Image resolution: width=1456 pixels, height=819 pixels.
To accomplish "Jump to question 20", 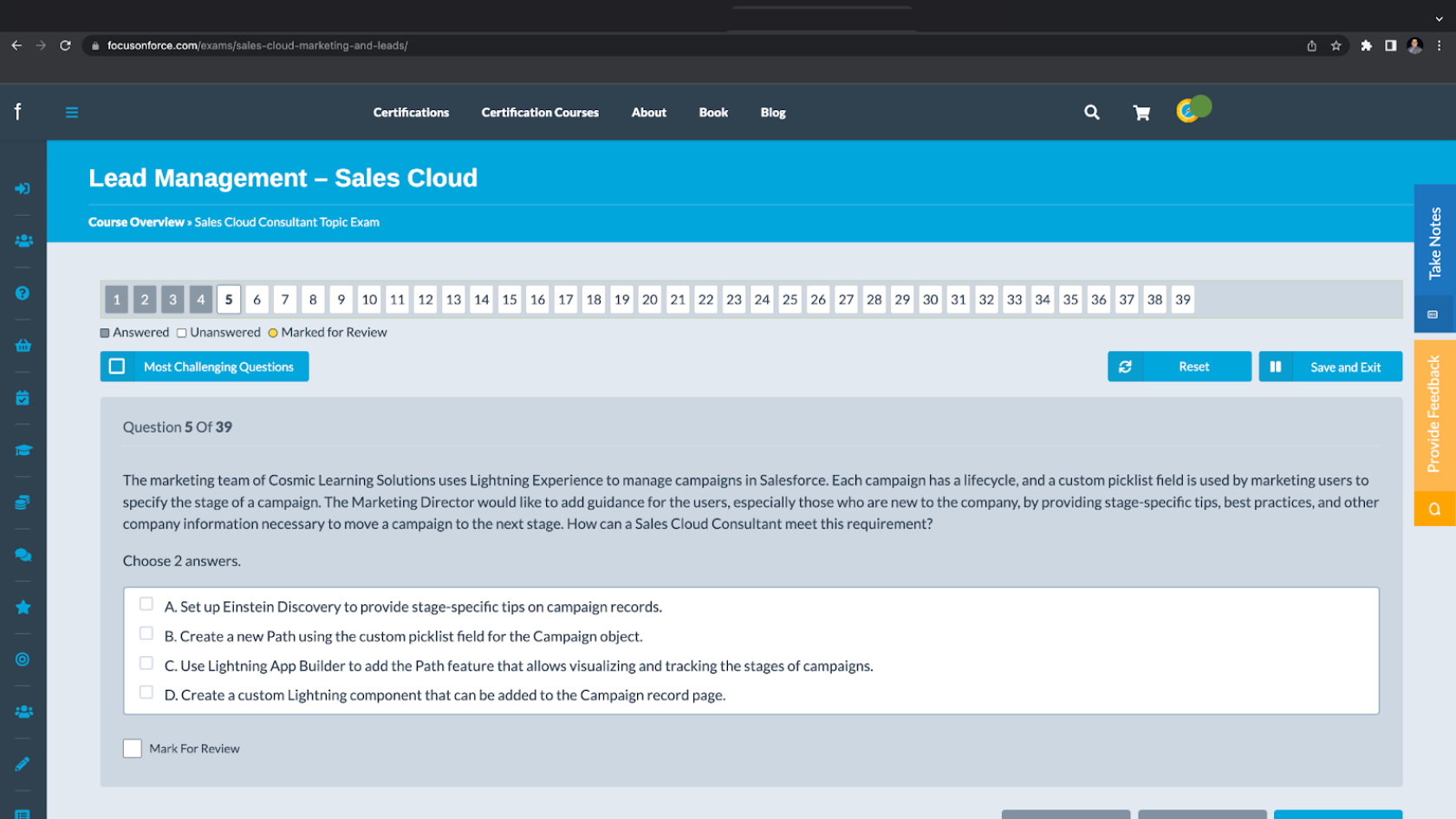I will click(650, 300).
